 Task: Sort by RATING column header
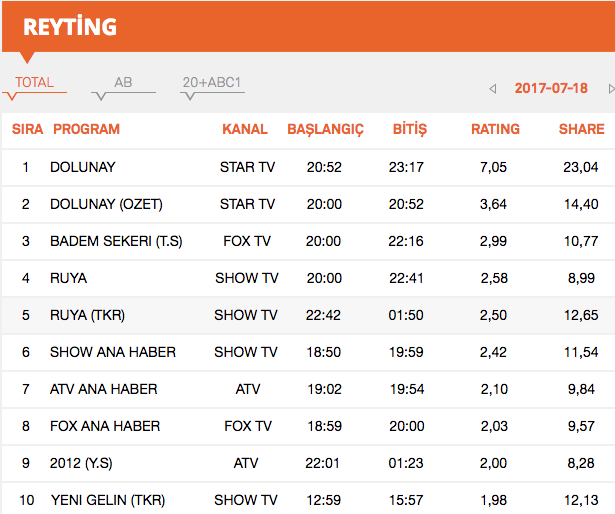(495, 129)
